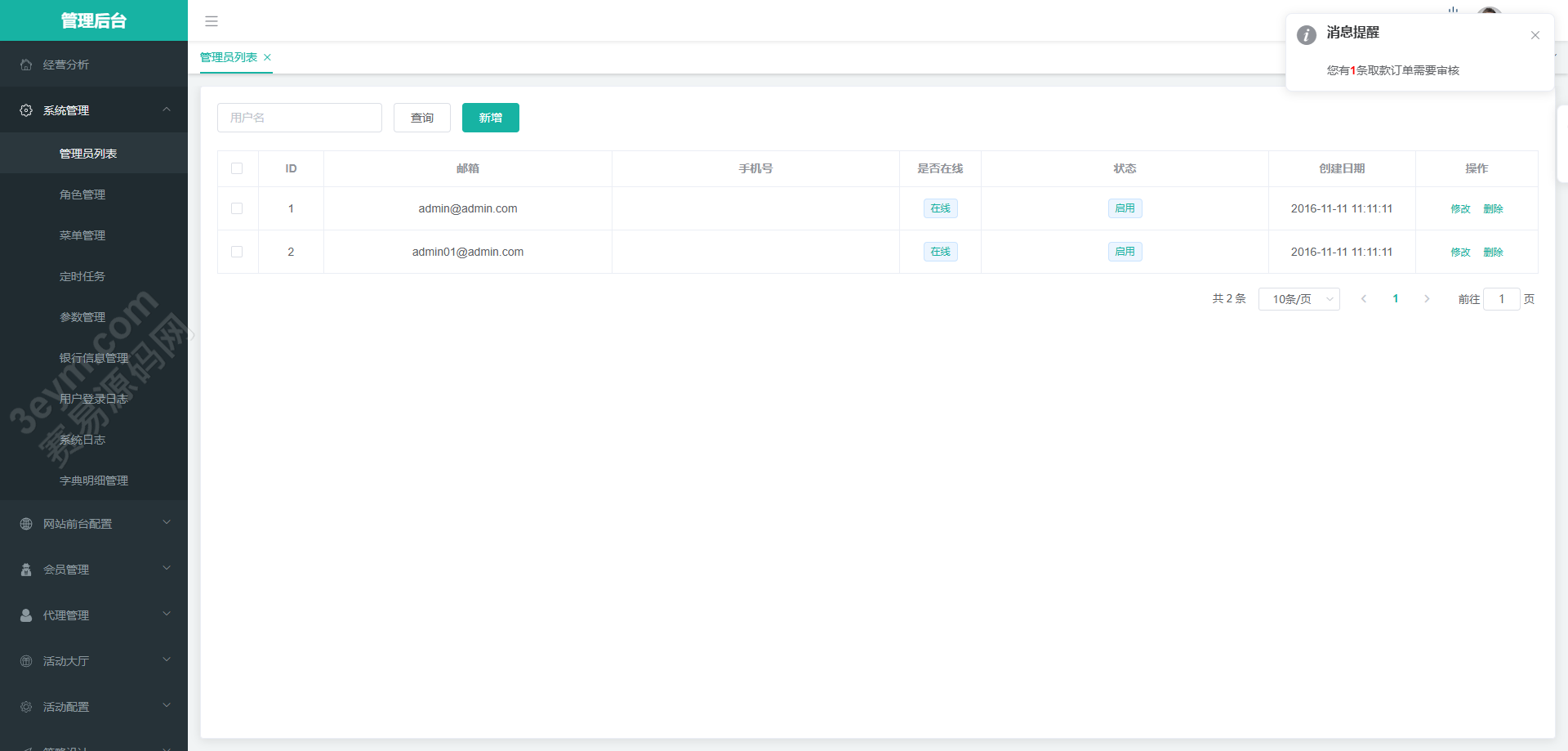
Task: Click 修改 link for admin01@admin.com
Action: 1460,253
